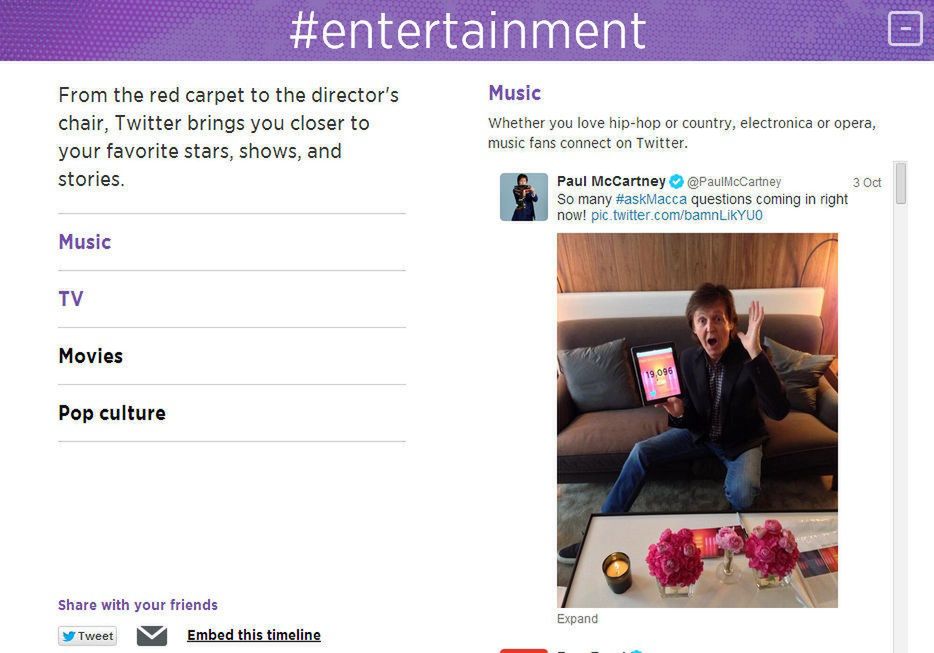Click the @PaulMcCartney handle
The width and height of the screenshot is (934, 653).
734,182
